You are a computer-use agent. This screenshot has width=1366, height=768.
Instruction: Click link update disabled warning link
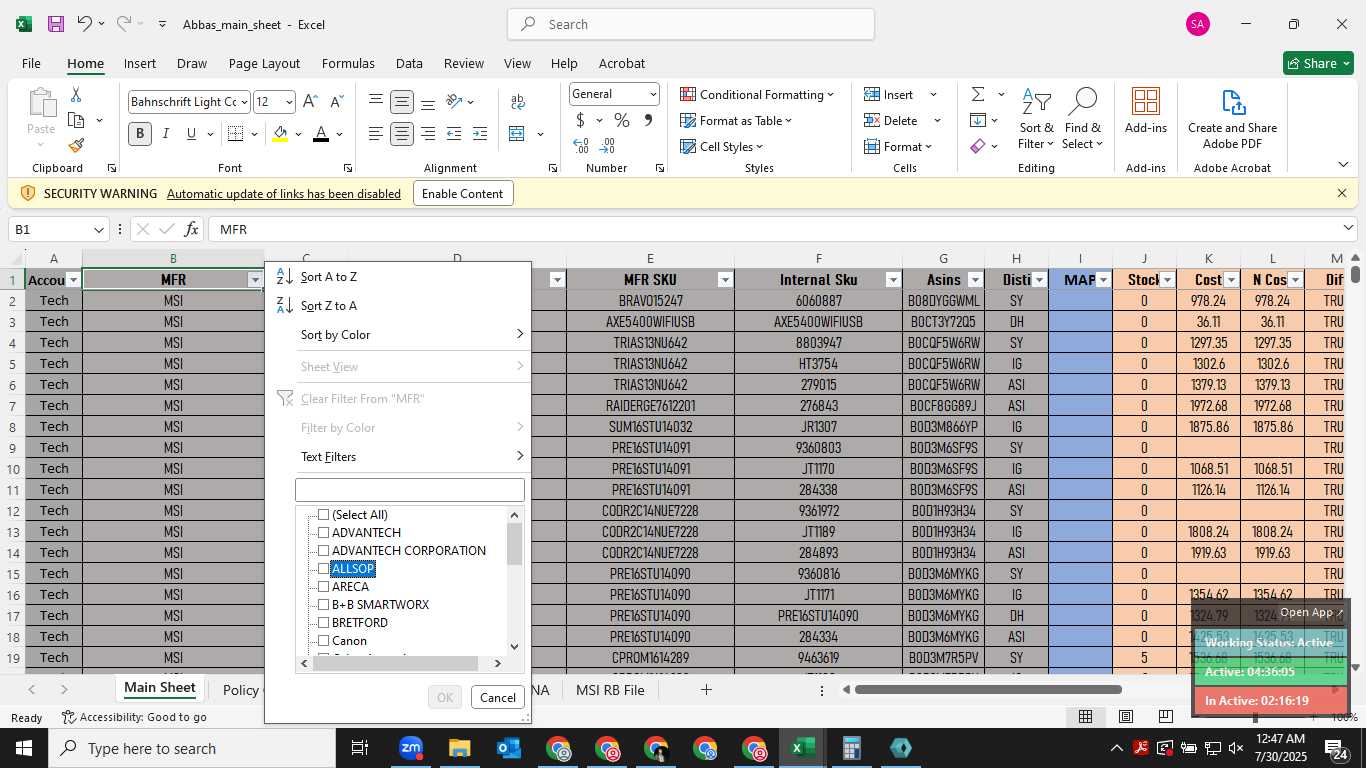click(x=284, y=194)
